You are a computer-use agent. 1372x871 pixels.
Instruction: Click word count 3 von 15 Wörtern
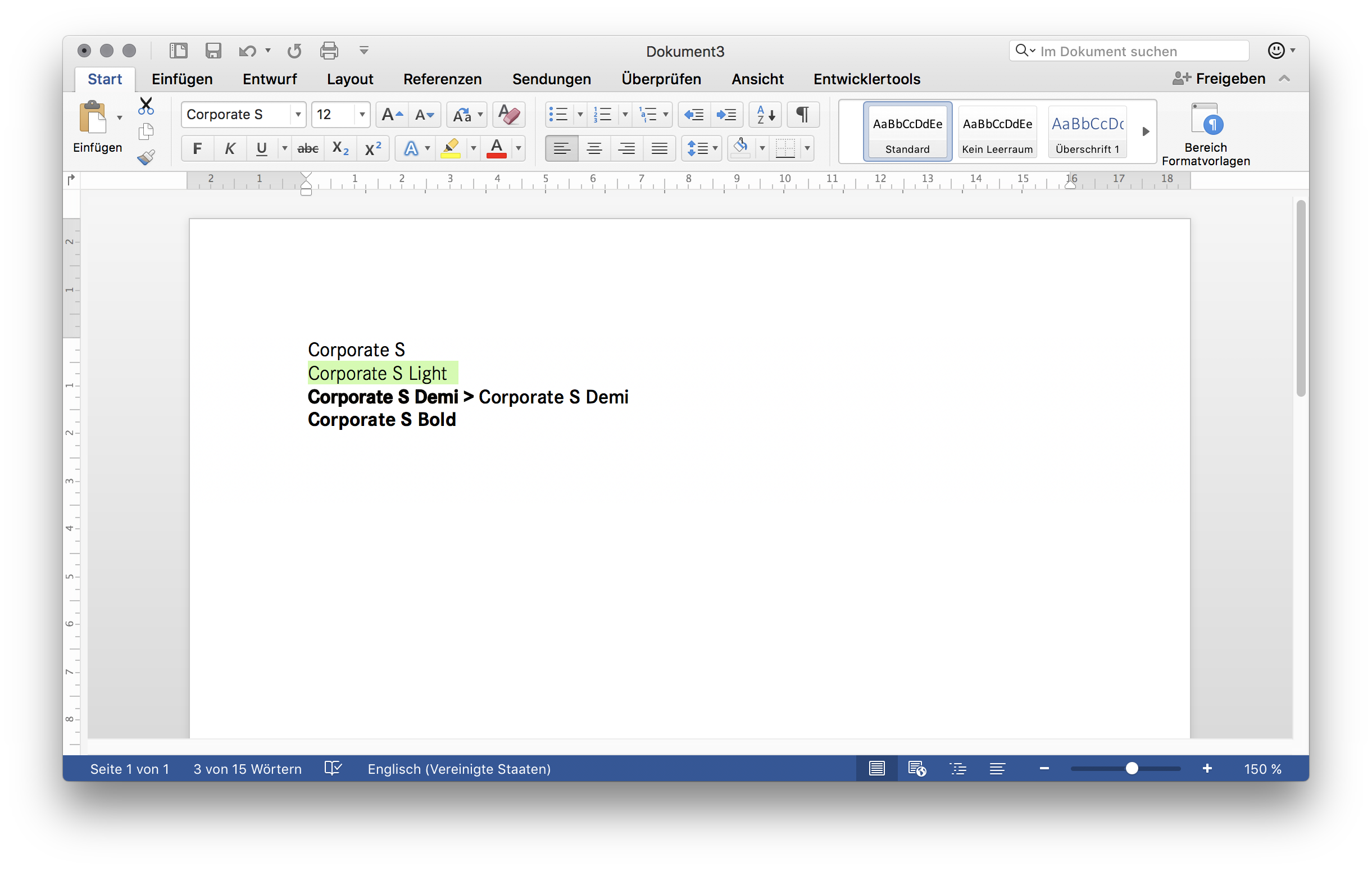[x=247, y=769]
